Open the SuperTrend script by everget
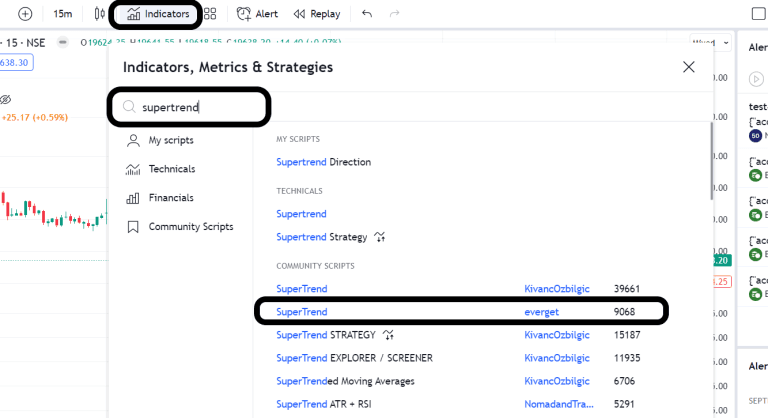The image size is (768, 418). tap(302, 312)
